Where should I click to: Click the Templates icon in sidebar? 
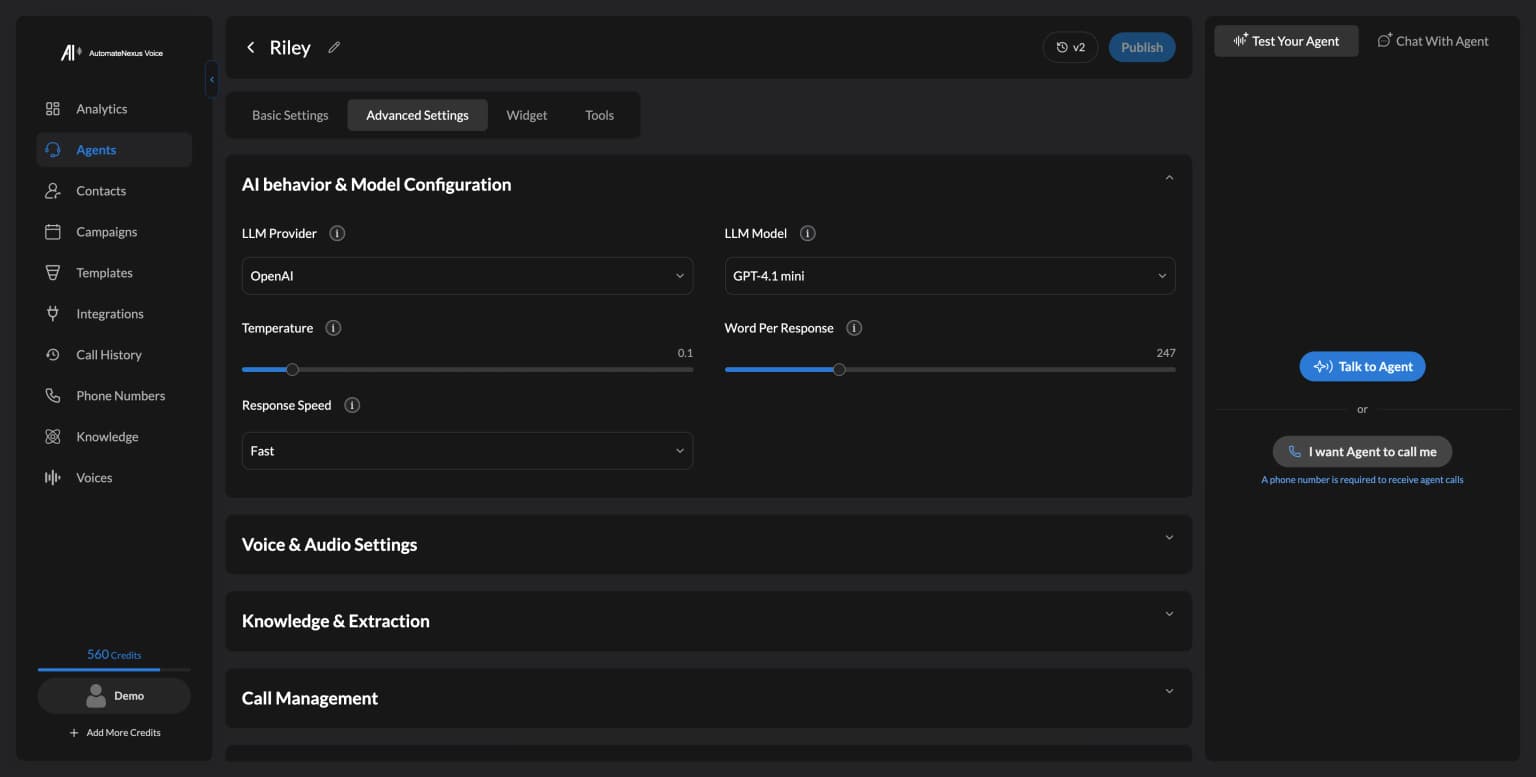pos(53,273)
